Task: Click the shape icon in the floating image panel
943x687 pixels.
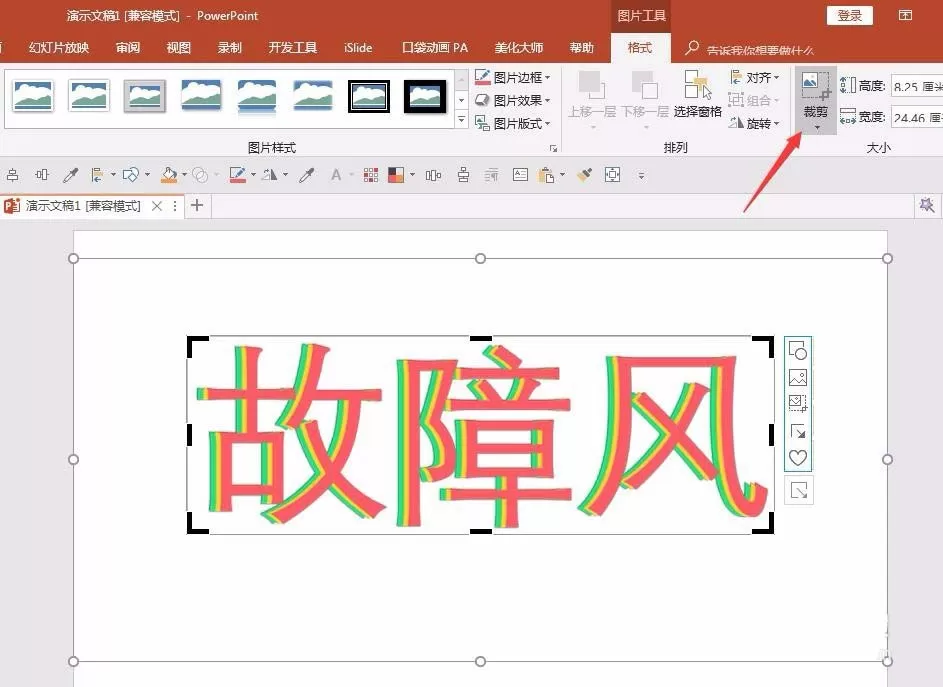Action: pos(797,350)
